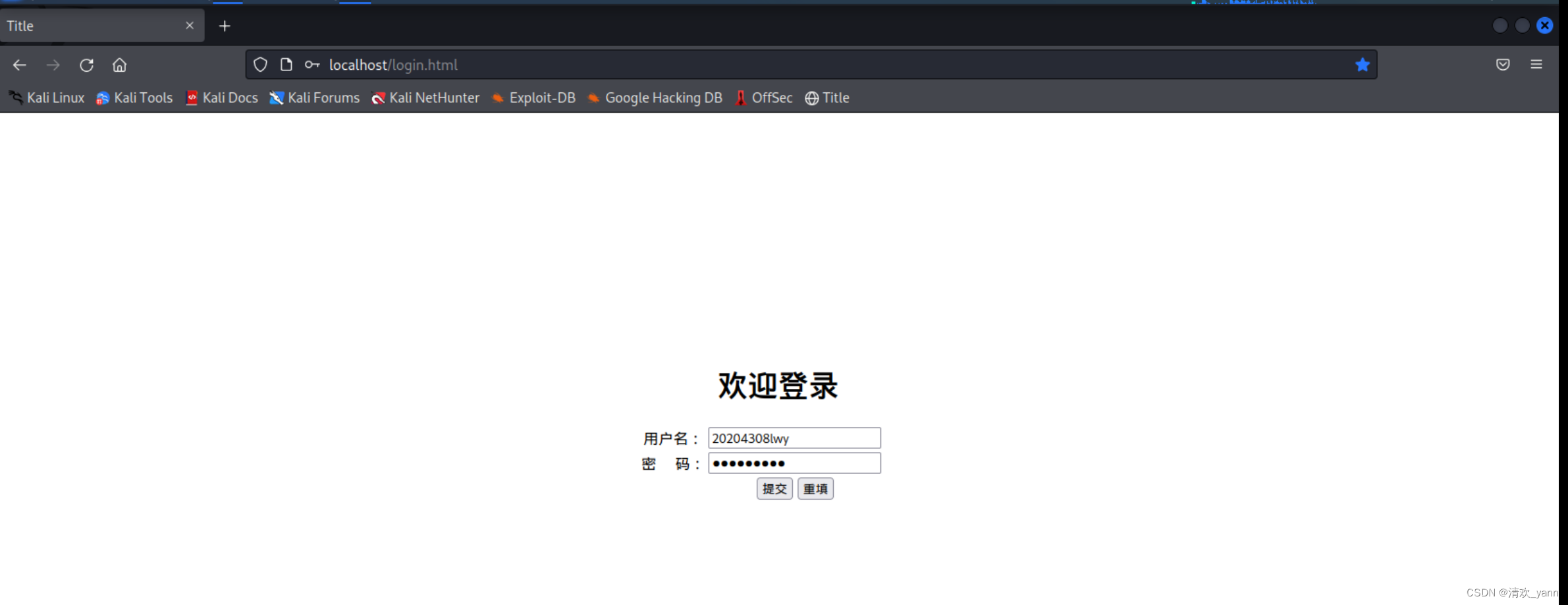Open the Firefox home page
Image resolution: width=1568 pixels, height=605 pixels.
[119, 65]
